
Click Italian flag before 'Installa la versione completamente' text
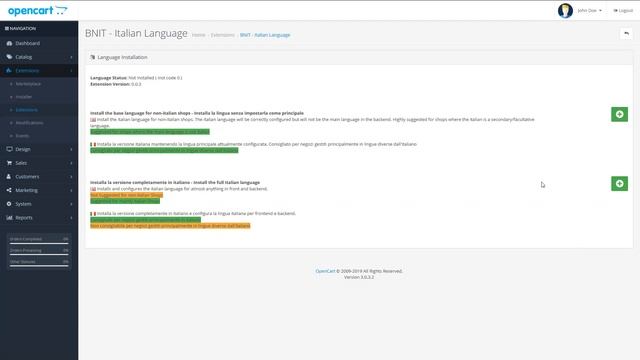pyautogui.click(x=93, y=213)
